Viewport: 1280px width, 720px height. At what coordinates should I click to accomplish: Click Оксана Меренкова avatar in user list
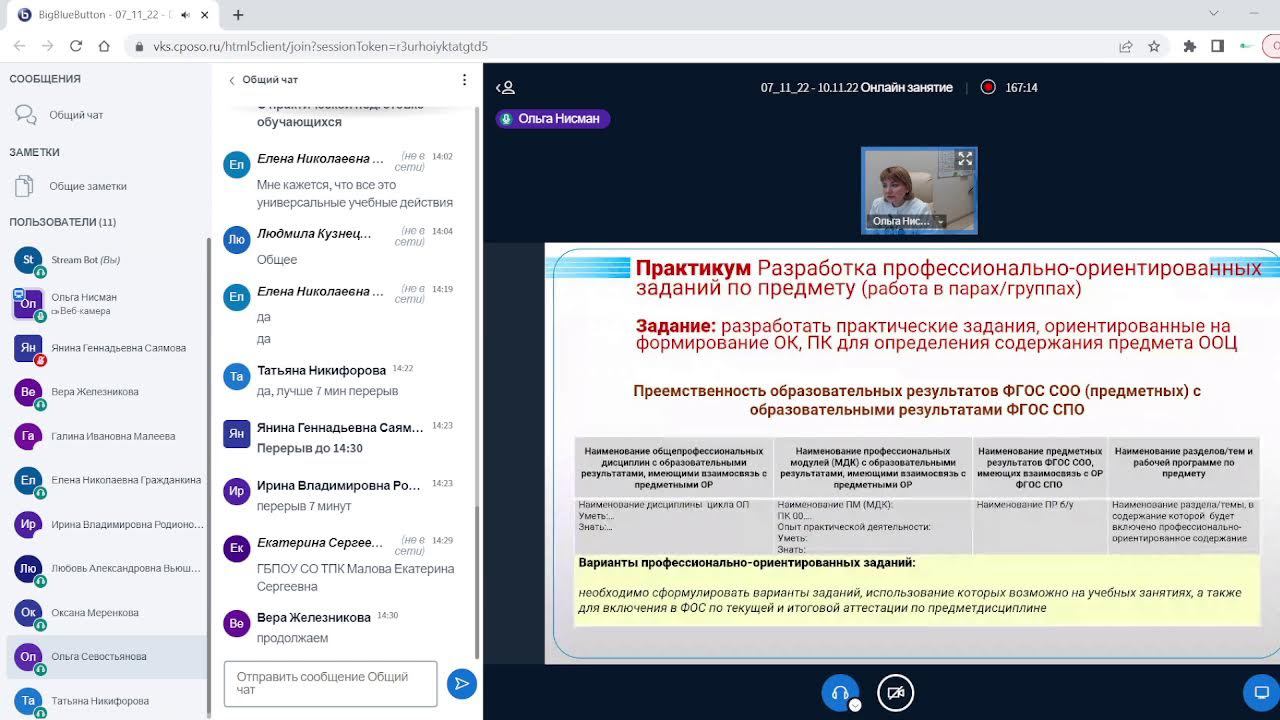[28, 613]
